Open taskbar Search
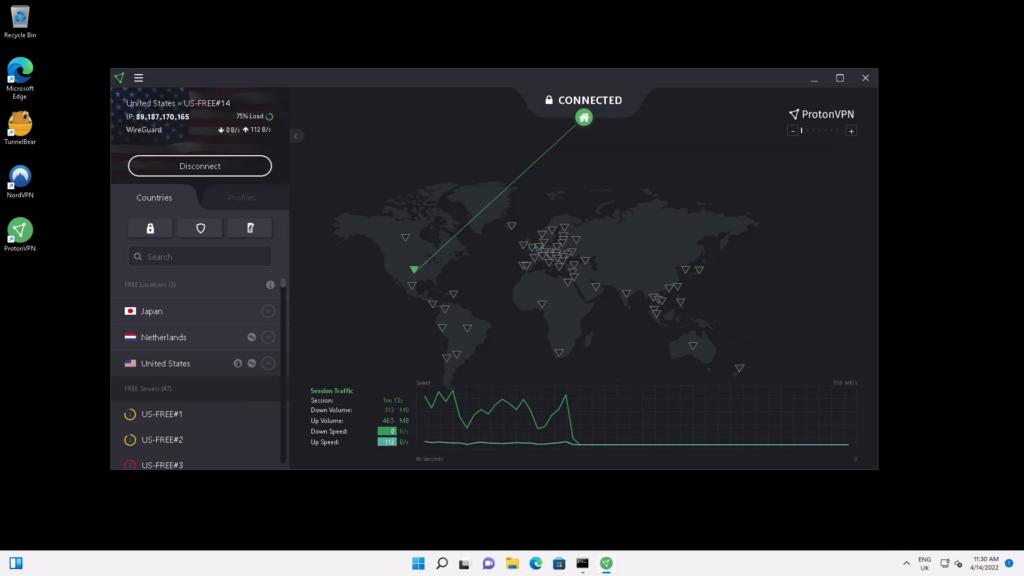 click(442, 563)
